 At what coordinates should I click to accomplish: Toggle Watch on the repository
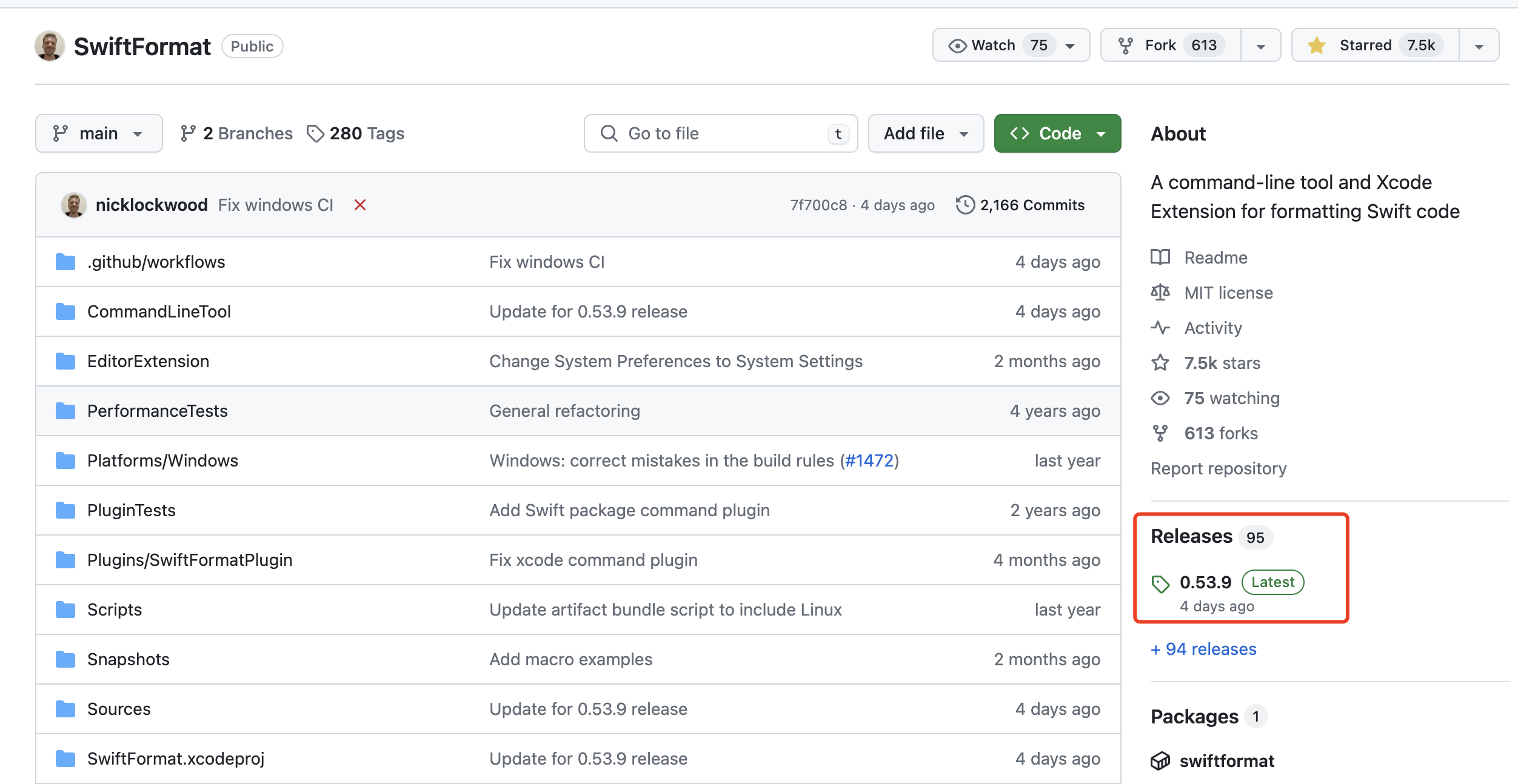tap(994, 44)
